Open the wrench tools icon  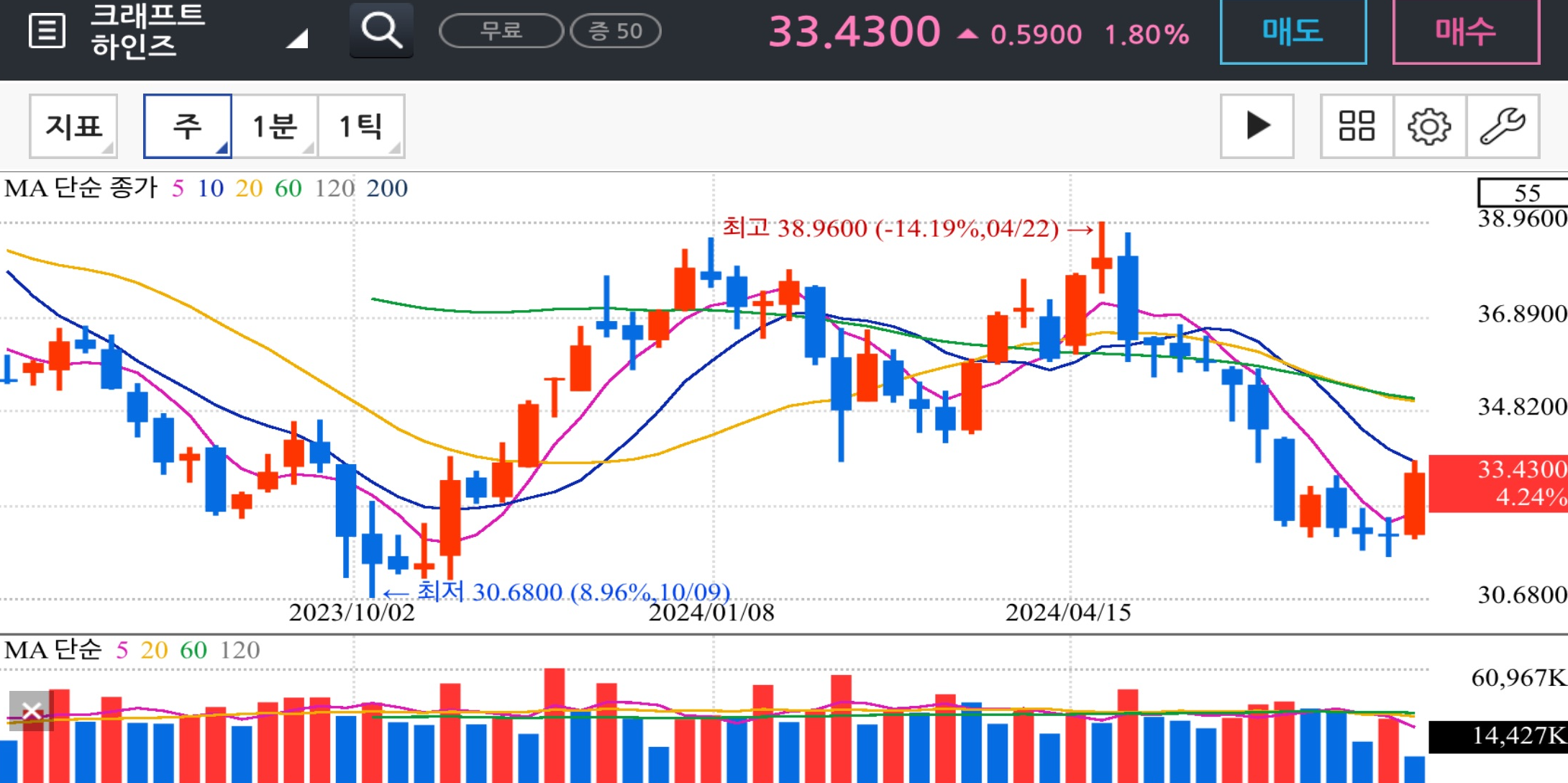point(1503,126)
